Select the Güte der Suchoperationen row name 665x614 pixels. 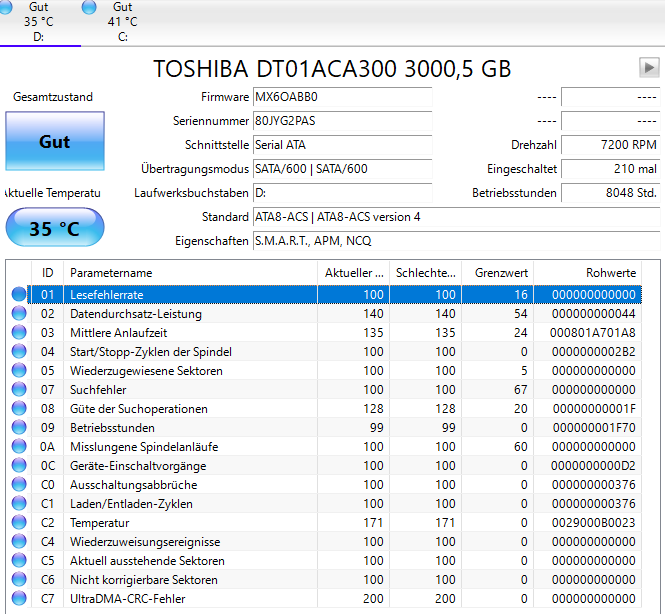pos(139,409)
